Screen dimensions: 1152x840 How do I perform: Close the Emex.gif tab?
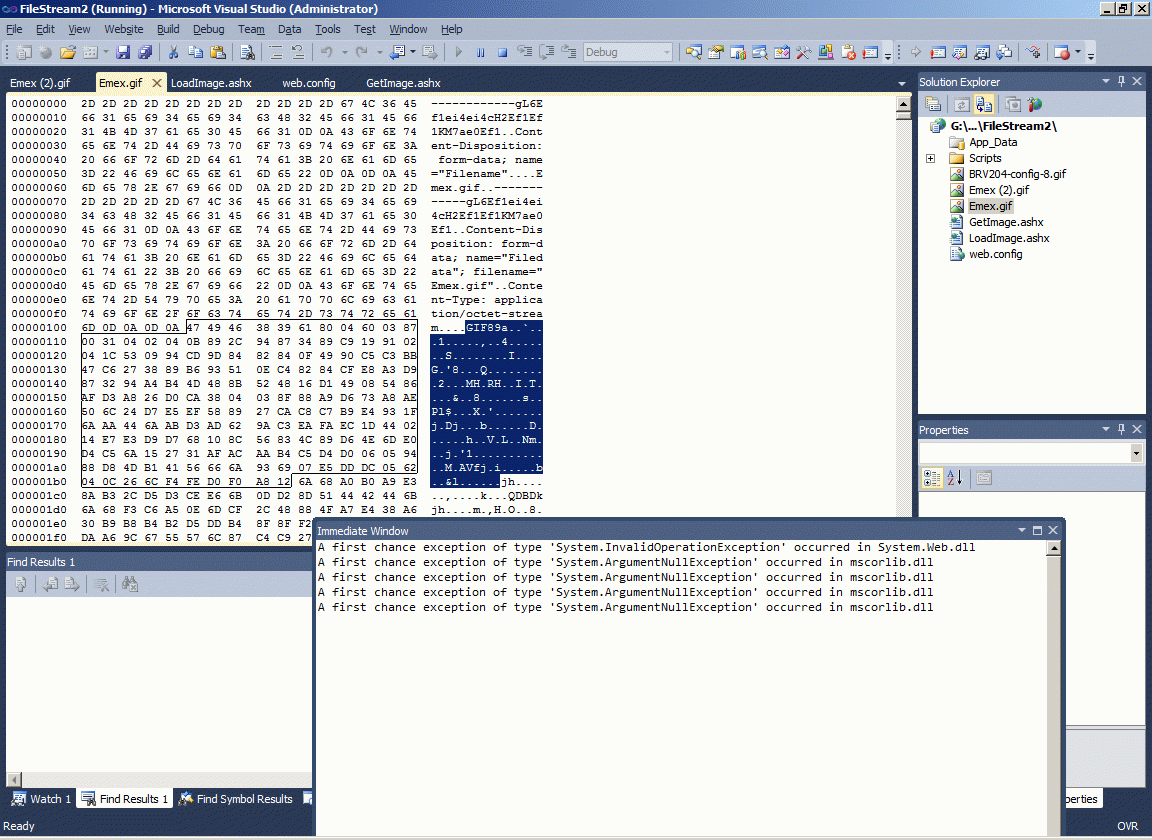coord(156,83)
